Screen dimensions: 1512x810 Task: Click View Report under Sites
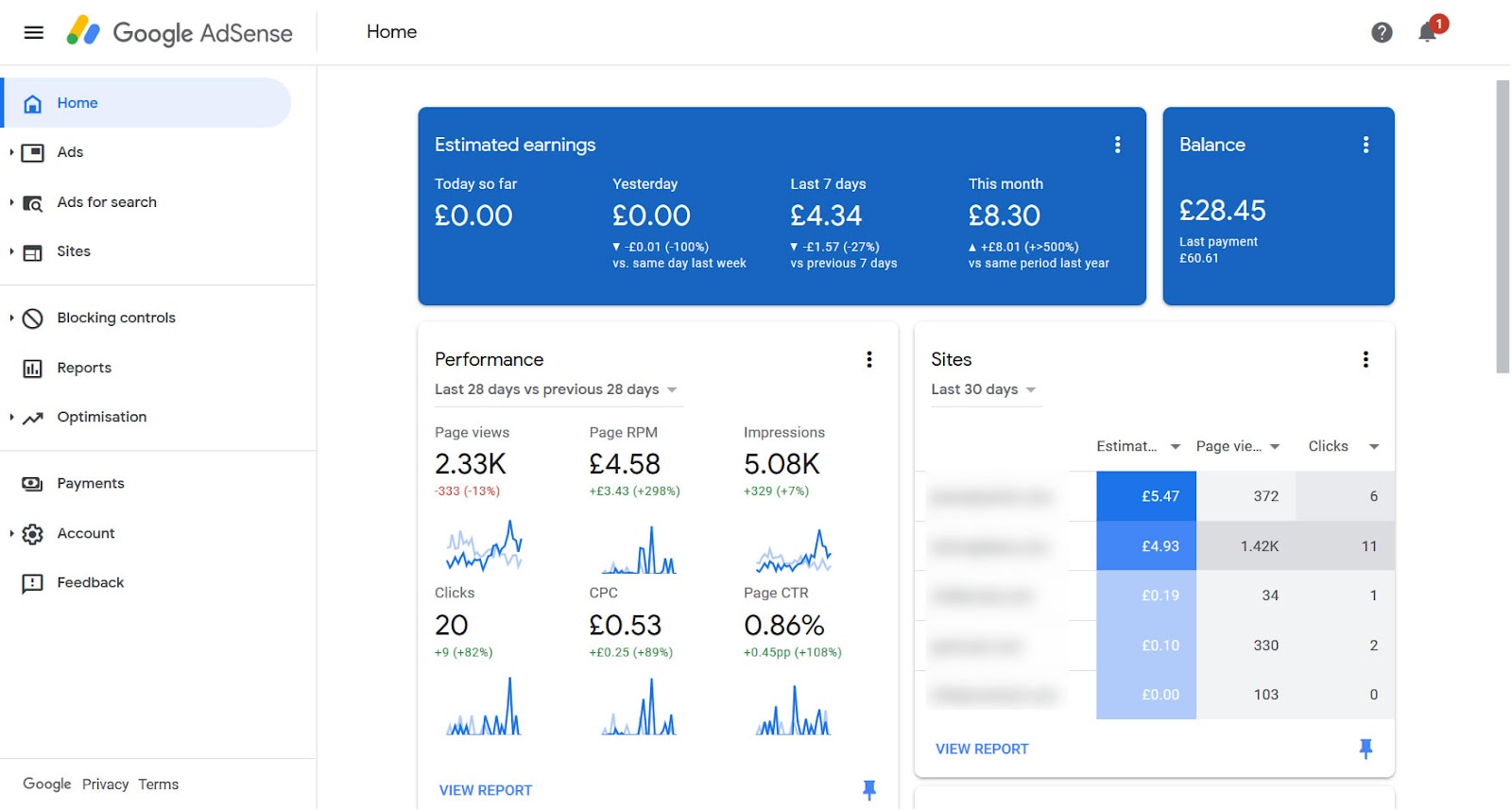(982, 749)
